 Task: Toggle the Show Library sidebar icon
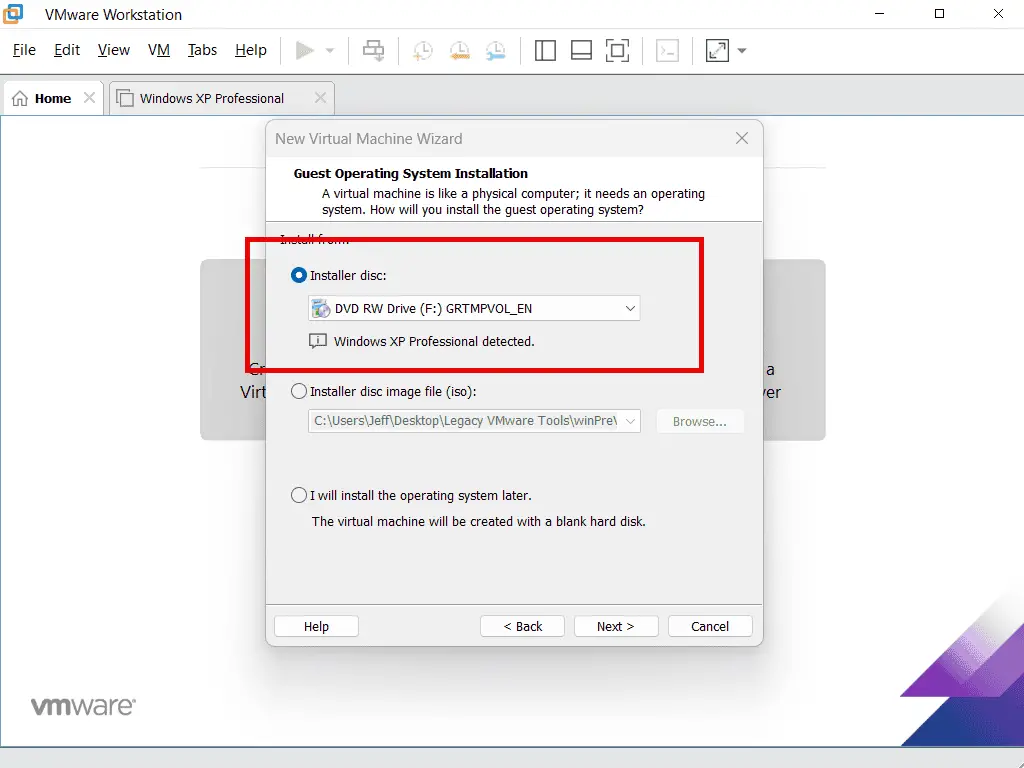tap(545, 50)
